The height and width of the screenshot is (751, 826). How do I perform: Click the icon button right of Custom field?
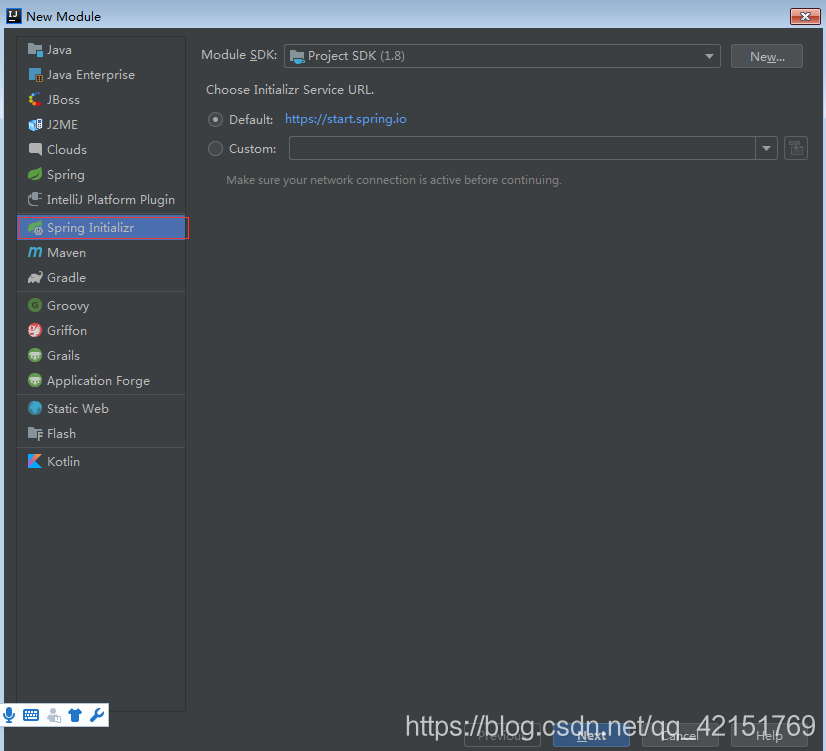click(796, 148)
